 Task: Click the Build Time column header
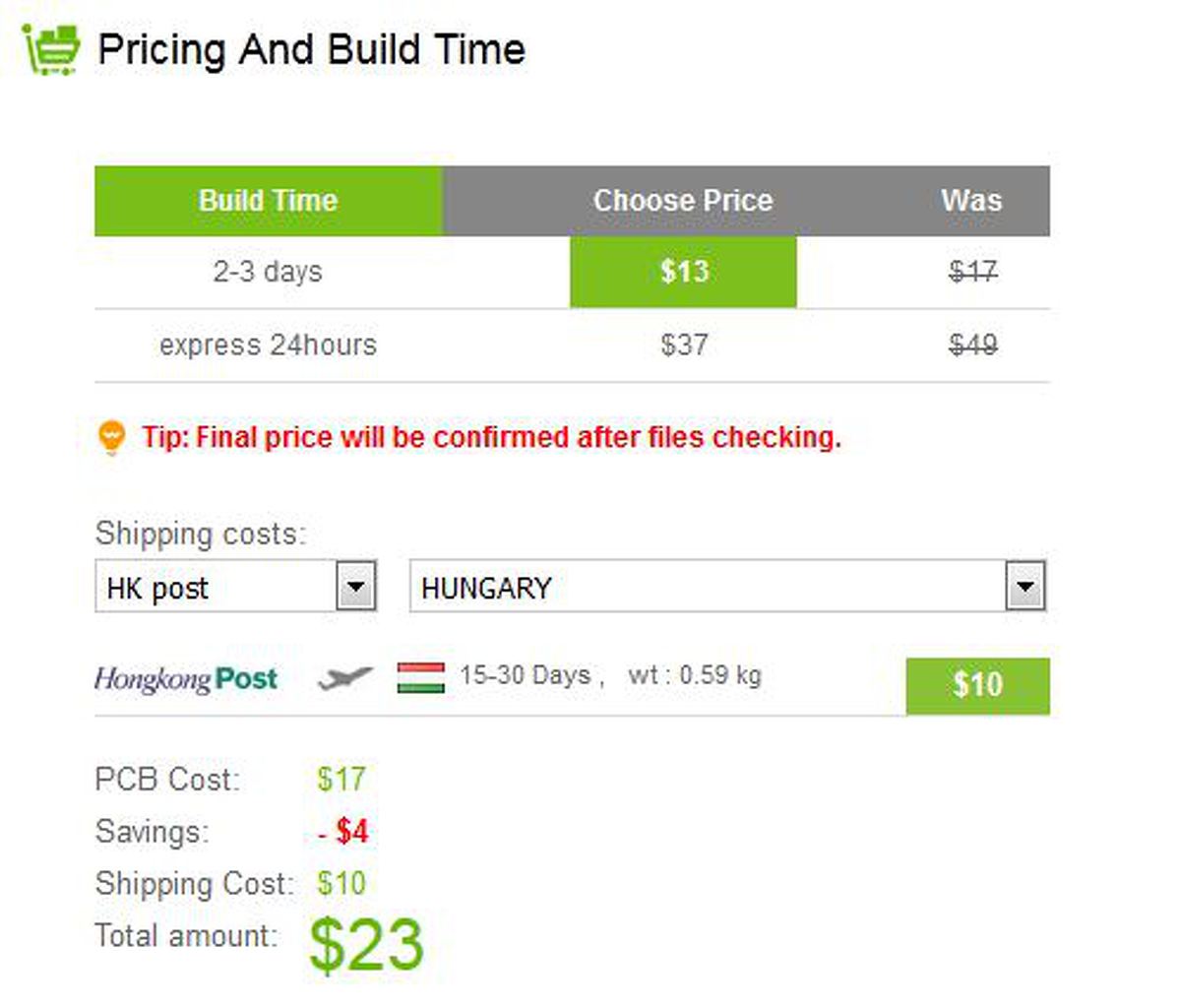268,201
